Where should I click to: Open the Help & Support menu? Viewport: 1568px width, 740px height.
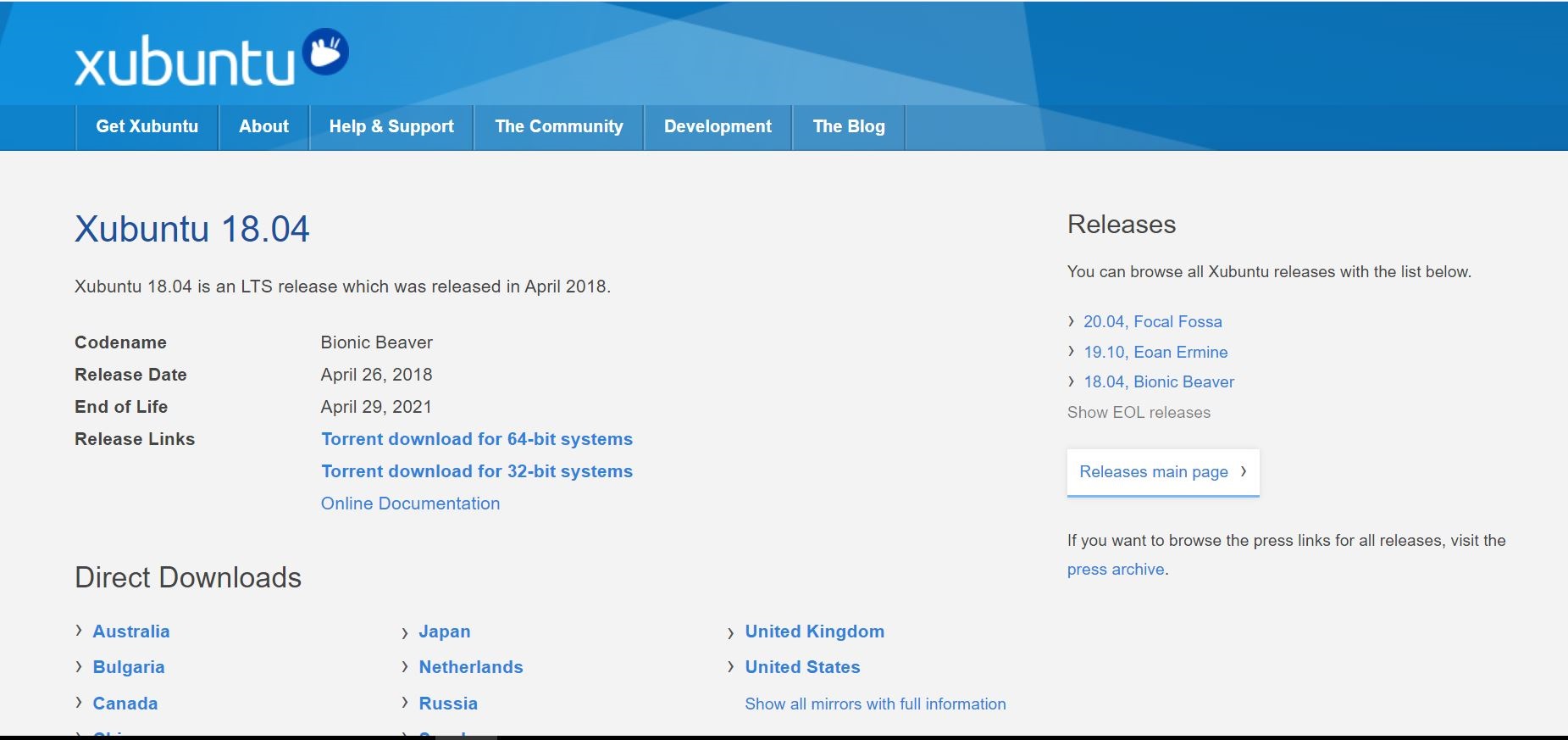click(x=391, y=127)
